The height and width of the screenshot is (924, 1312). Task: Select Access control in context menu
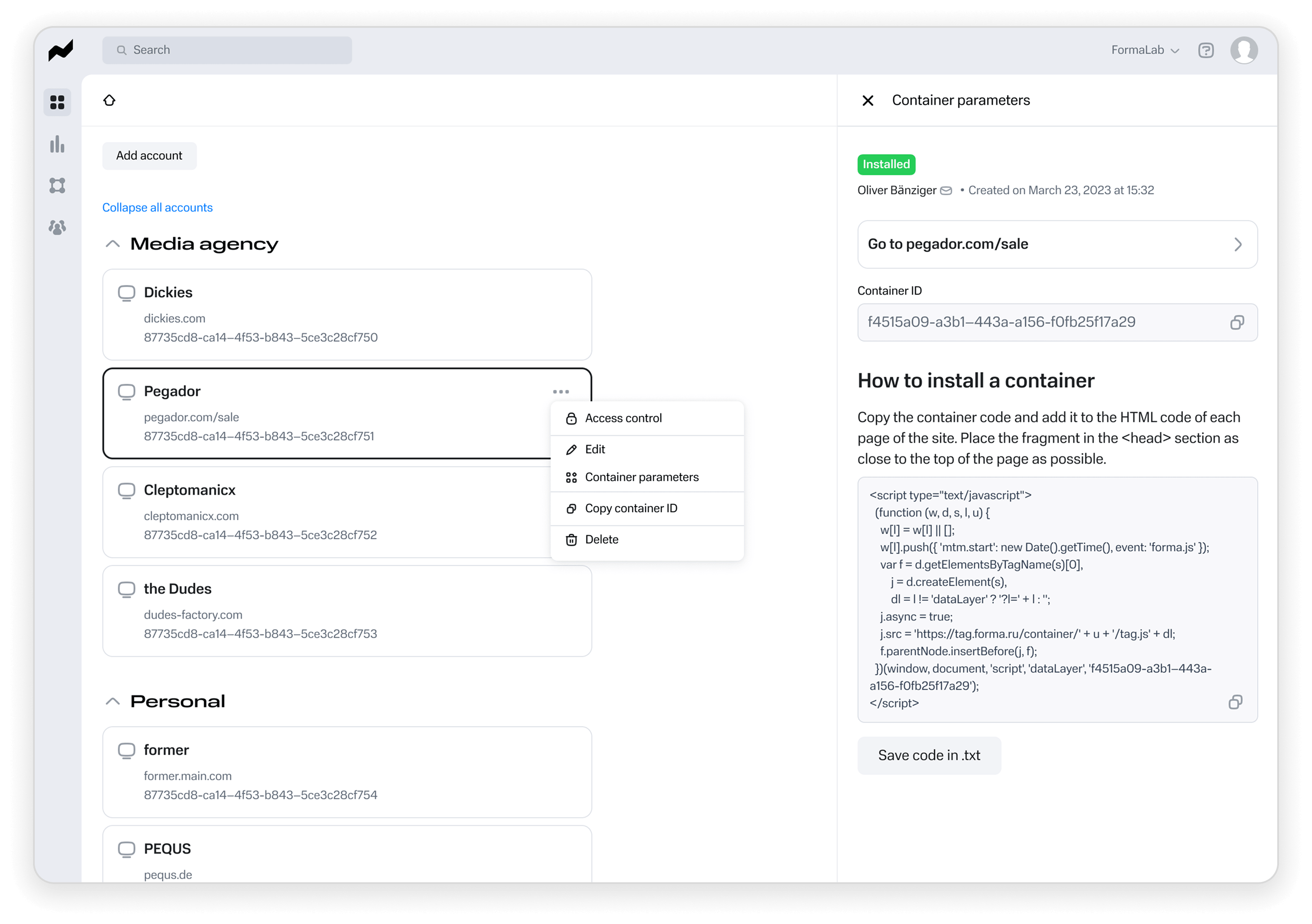(647, 419)
